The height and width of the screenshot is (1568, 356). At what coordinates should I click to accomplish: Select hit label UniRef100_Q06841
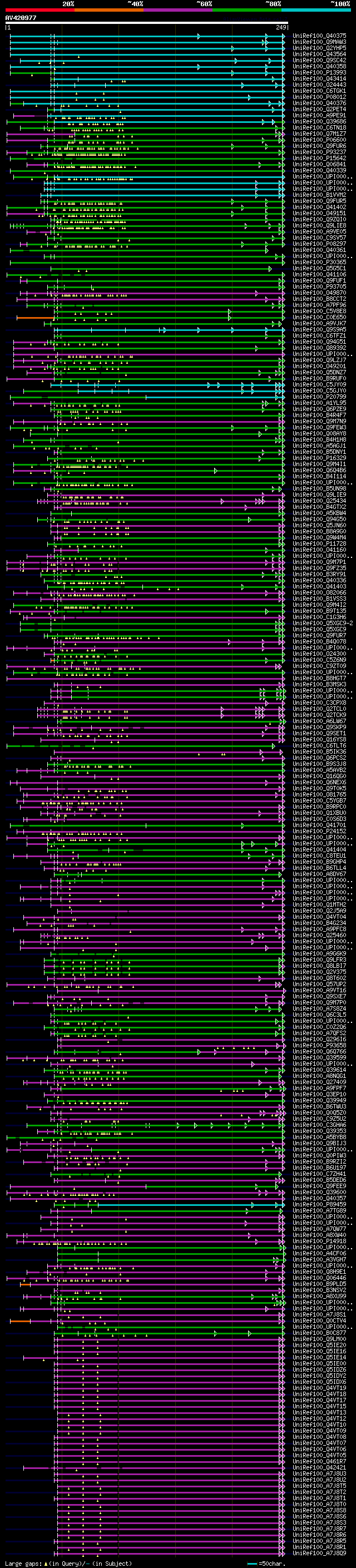pyautogui.click(x=319, y=164)
